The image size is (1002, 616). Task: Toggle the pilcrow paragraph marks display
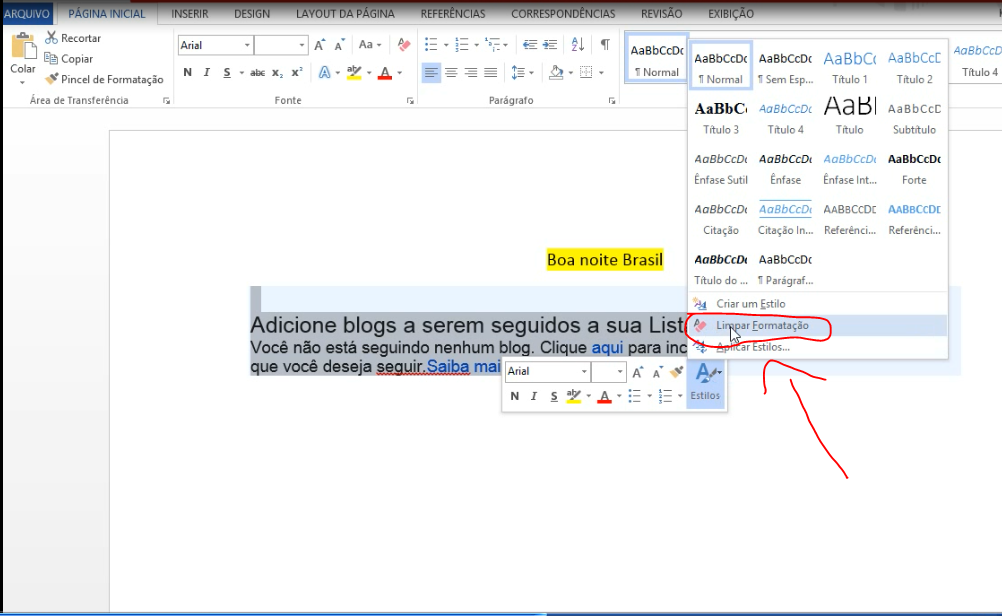click(x=605, y=44)
